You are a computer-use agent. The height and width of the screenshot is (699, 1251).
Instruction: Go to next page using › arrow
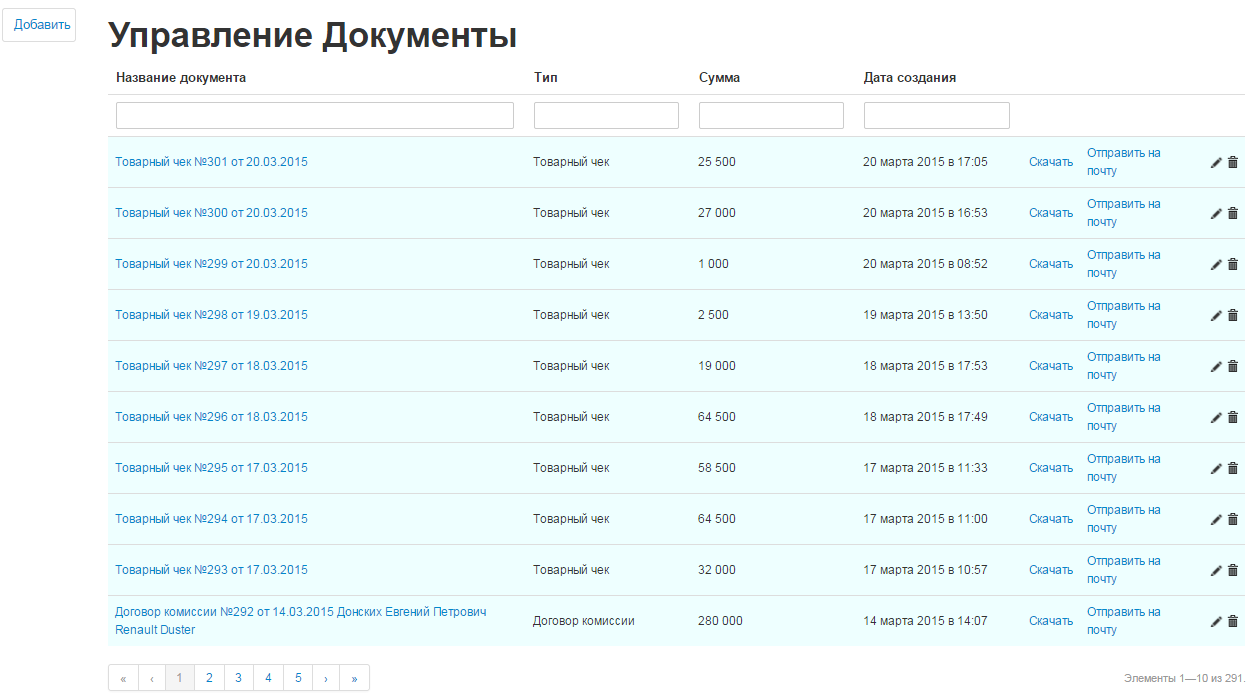tap(326, 678)
